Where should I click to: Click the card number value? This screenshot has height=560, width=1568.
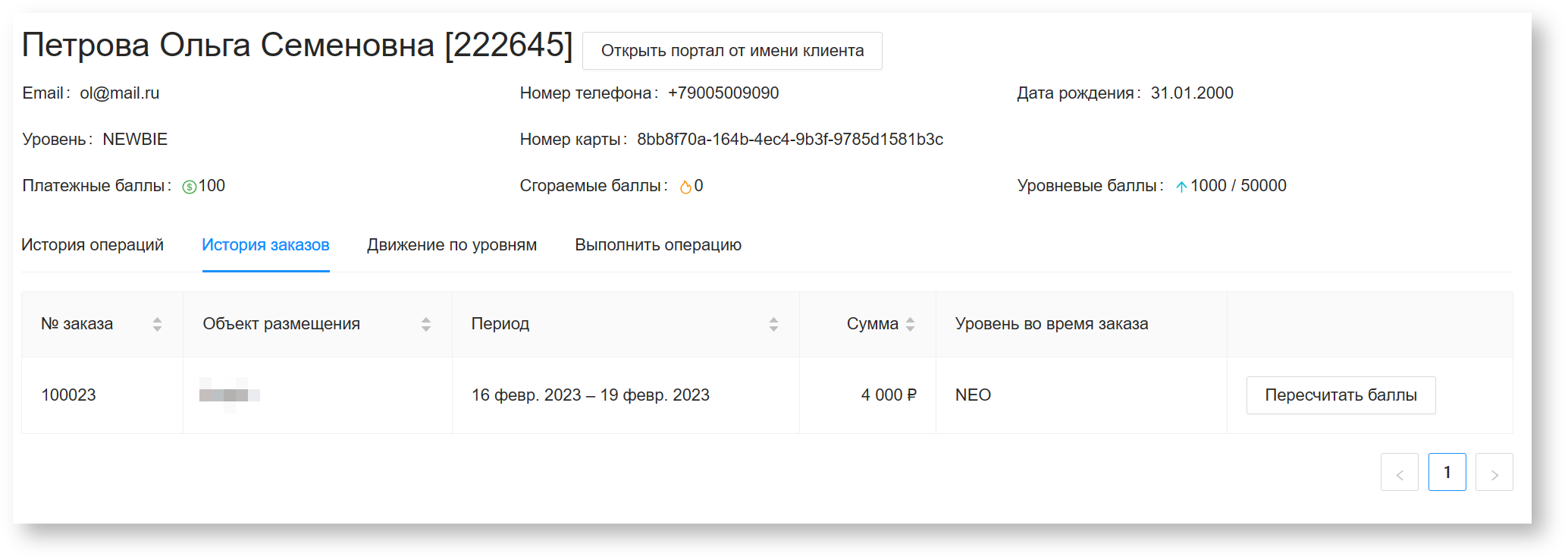click(790, 140)
